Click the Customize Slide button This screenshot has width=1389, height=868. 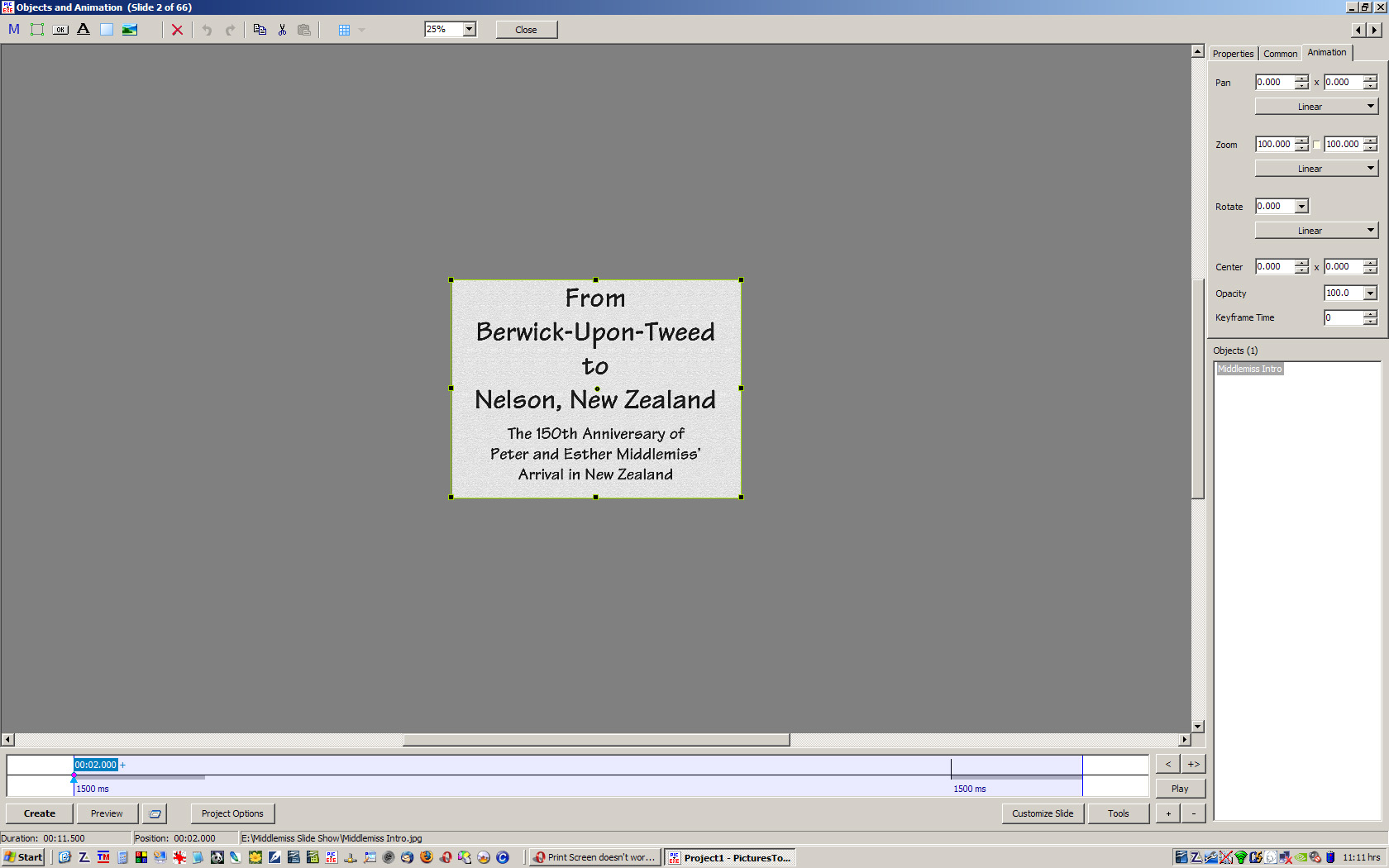point(1042,813)
